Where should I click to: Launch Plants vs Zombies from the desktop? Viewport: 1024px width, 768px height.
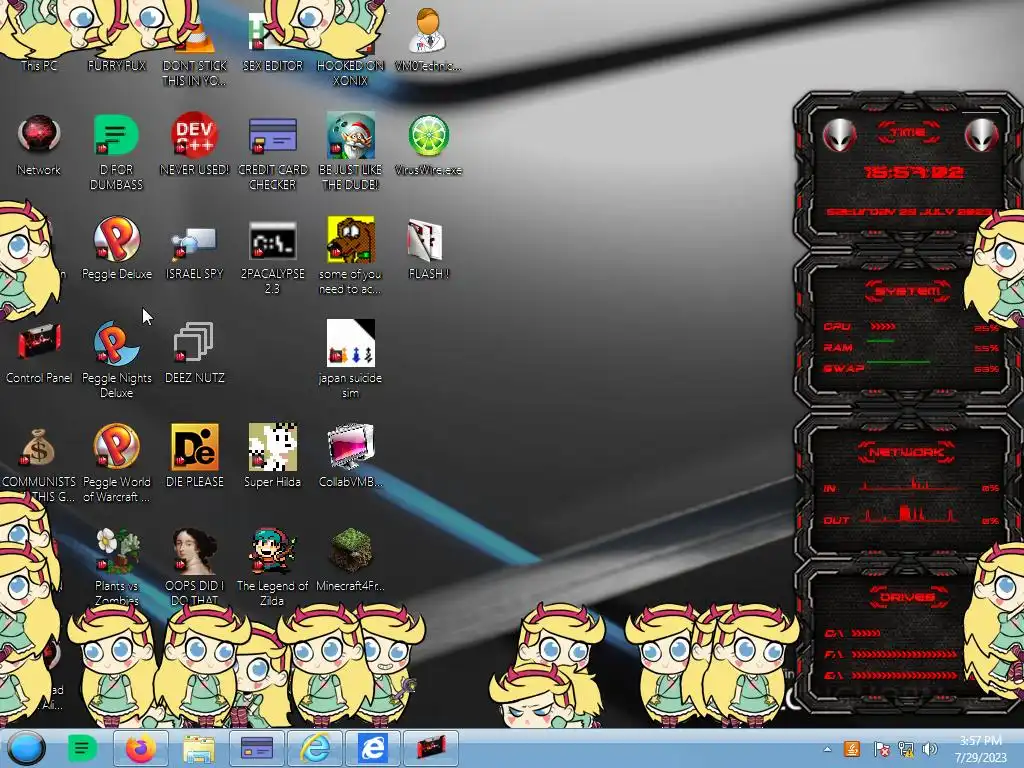click(x=116, y=551)
